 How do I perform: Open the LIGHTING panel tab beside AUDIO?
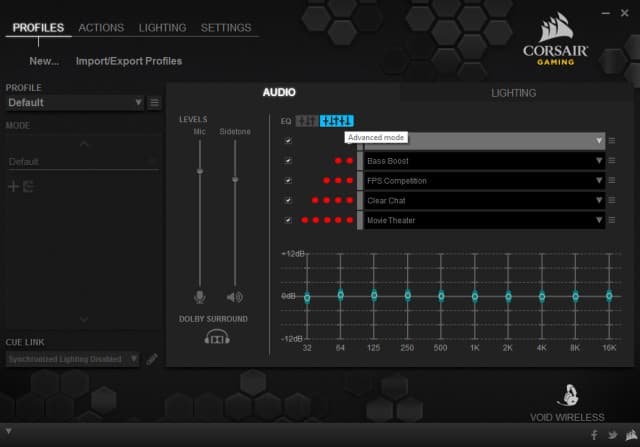click(x=513, y=93)
